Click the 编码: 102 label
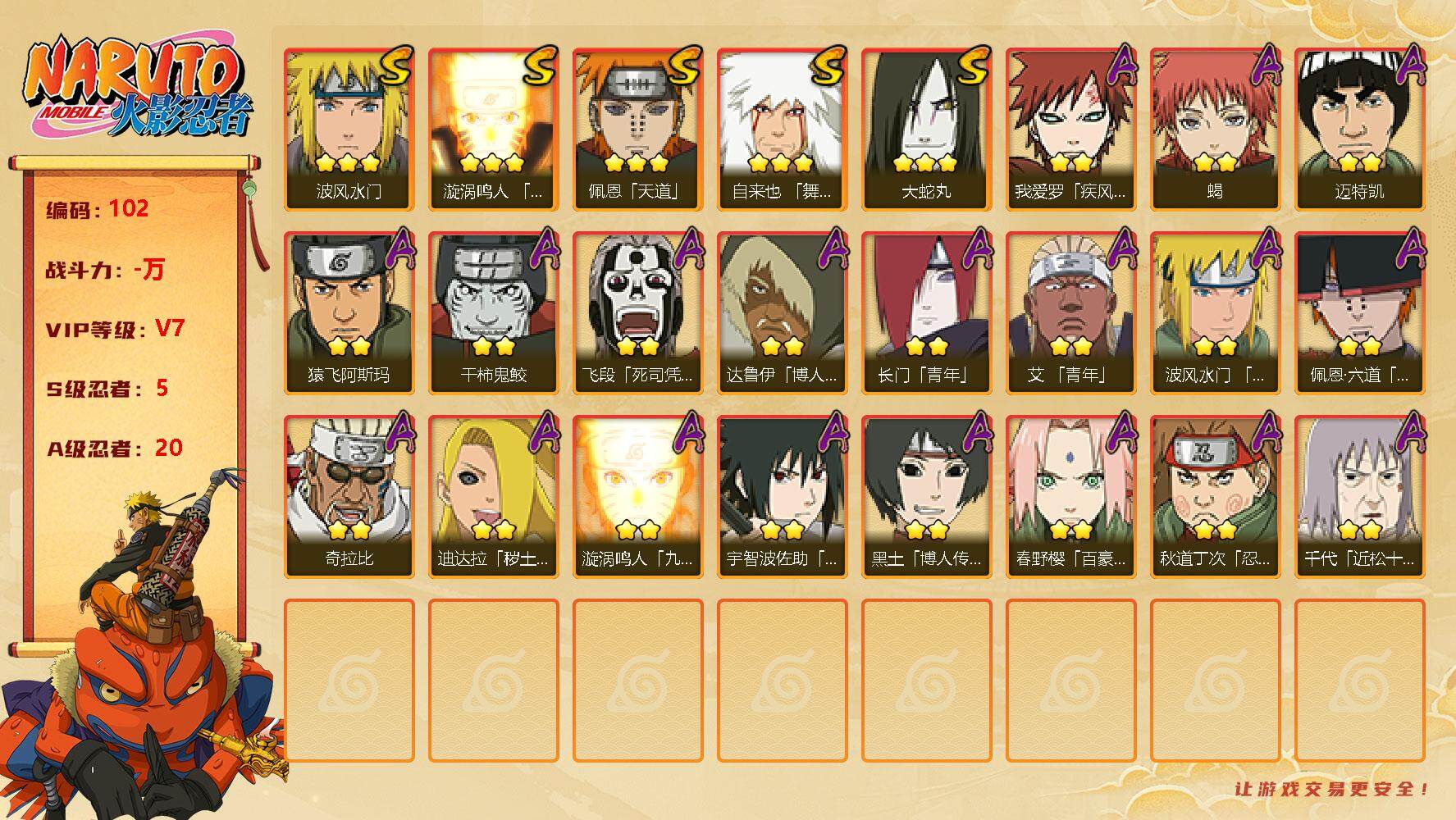1456x820 pixels. click(98, 209)
